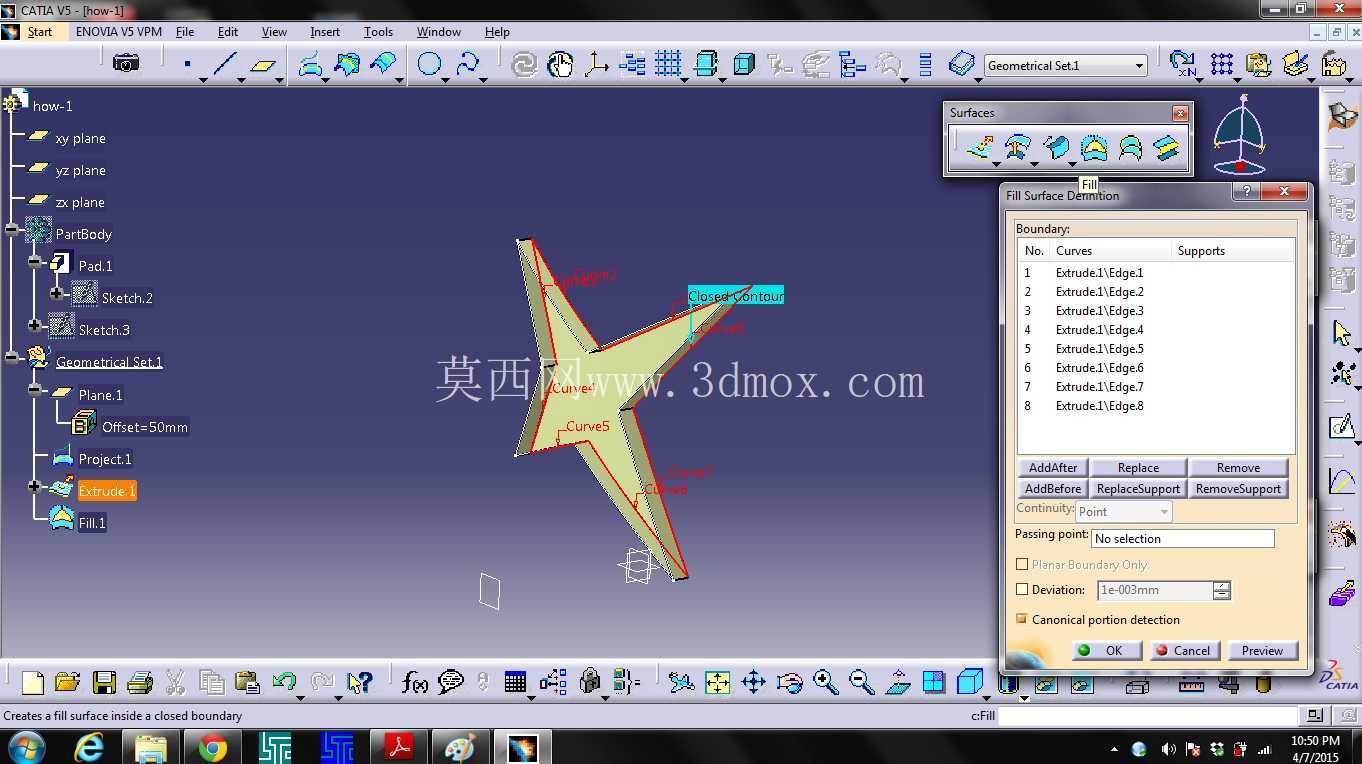Click the Sweep icon in Surfaces toolbar

(x=1056, y=148)
